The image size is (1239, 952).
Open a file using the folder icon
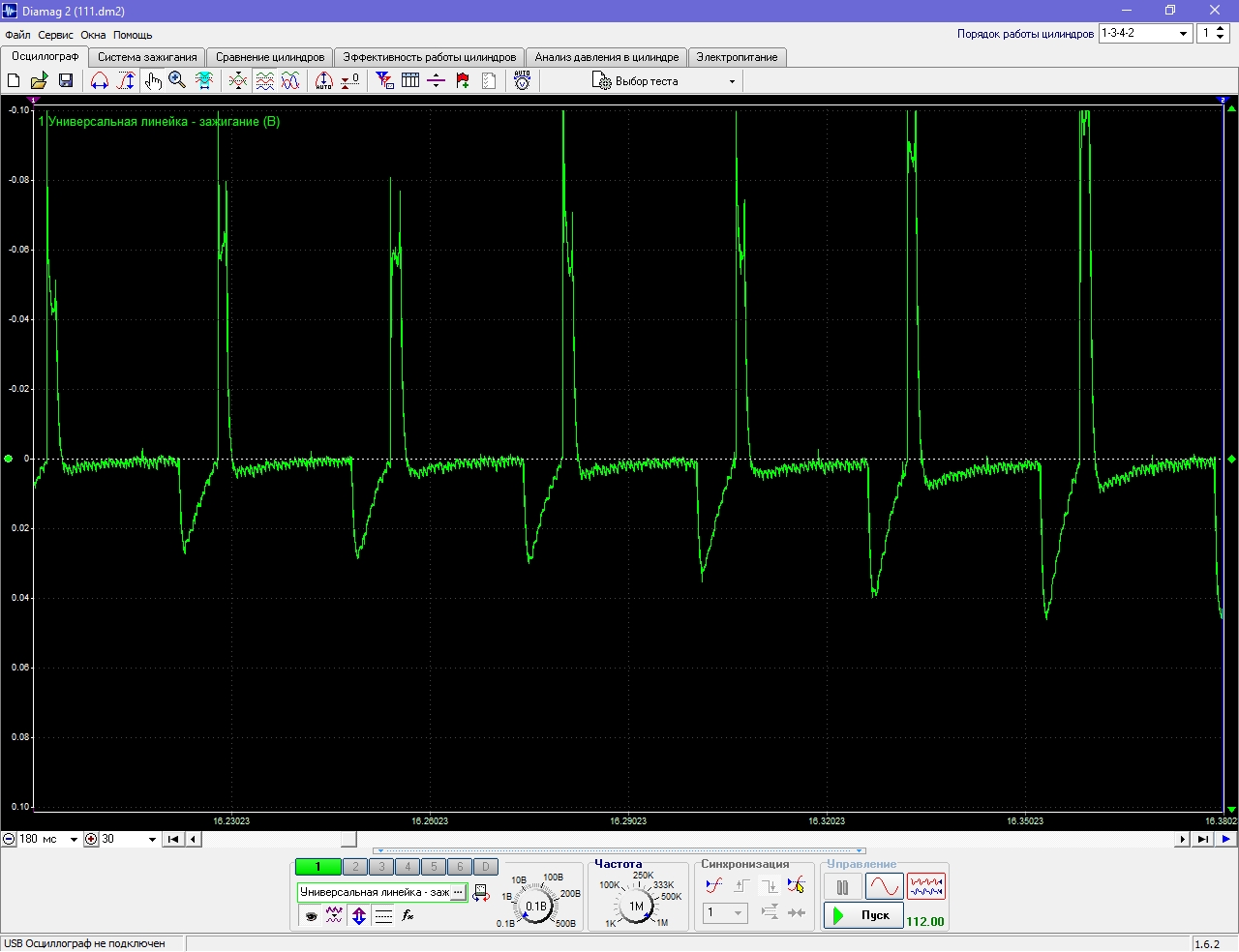pyautogui.click(x=40, y=80)
